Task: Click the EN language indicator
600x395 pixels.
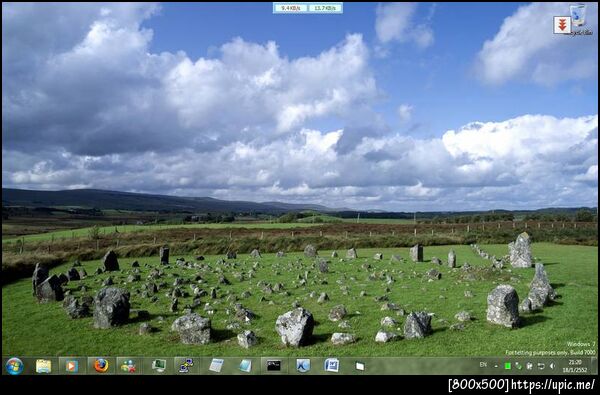Action: (483, 365)
